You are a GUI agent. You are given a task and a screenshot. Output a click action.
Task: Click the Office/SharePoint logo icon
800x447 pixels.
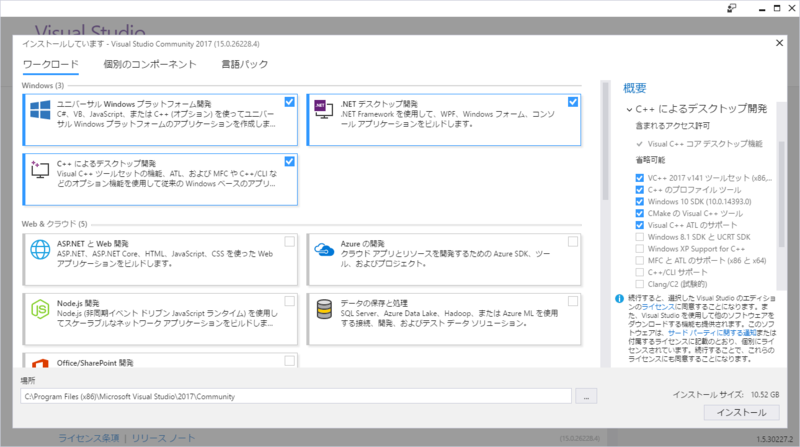(40, 363)
